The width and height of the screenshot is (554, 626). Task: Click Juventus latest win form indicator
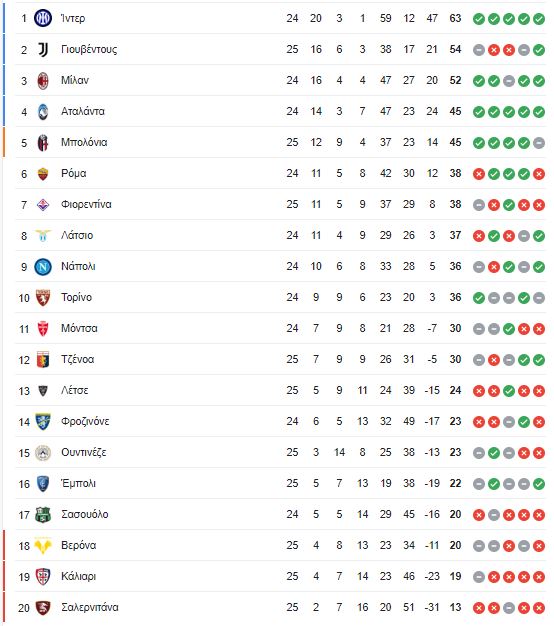coord(539,50)
